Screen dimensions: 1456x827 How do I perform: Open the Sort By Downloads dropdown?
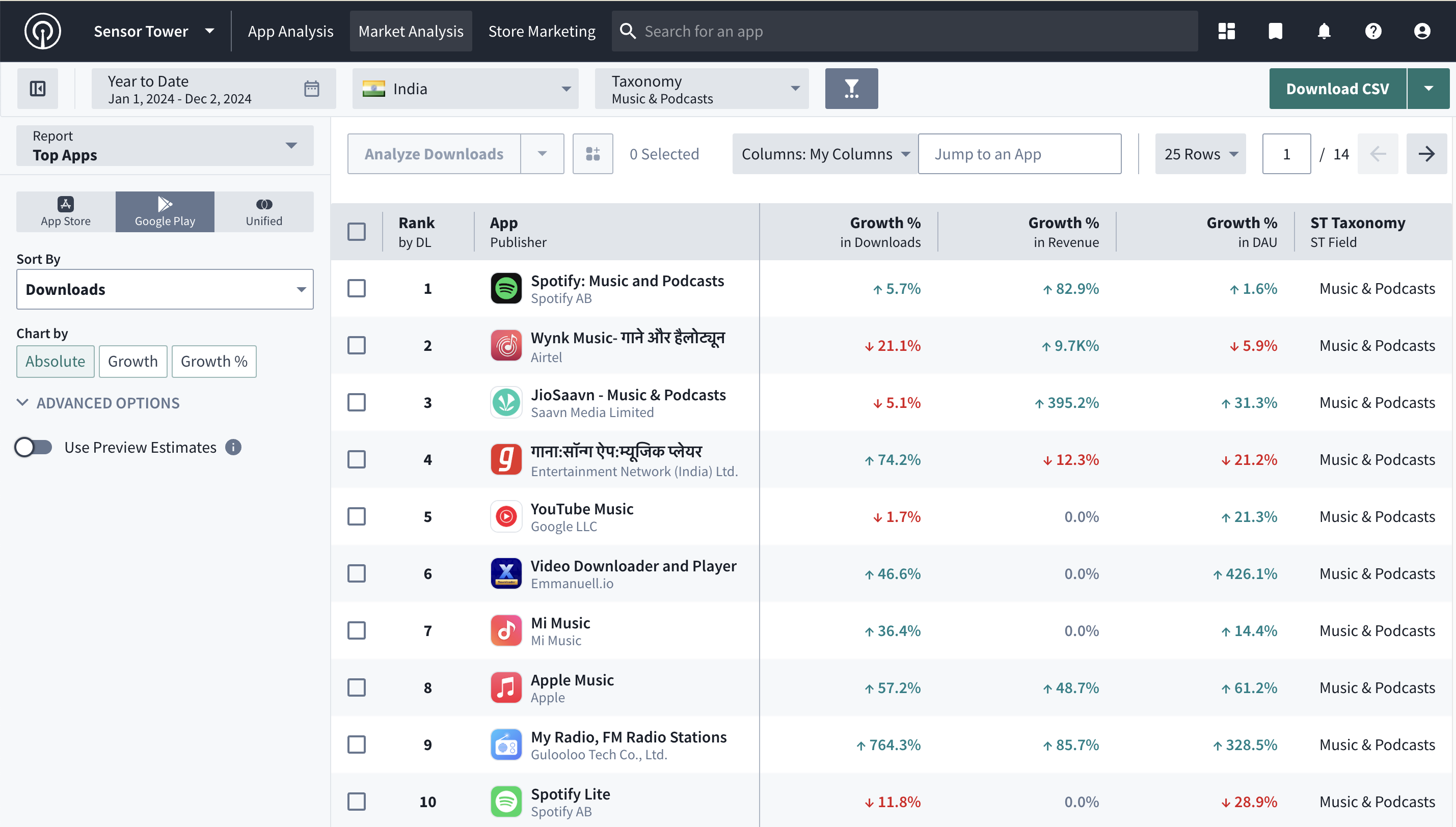tap(165, 290)
